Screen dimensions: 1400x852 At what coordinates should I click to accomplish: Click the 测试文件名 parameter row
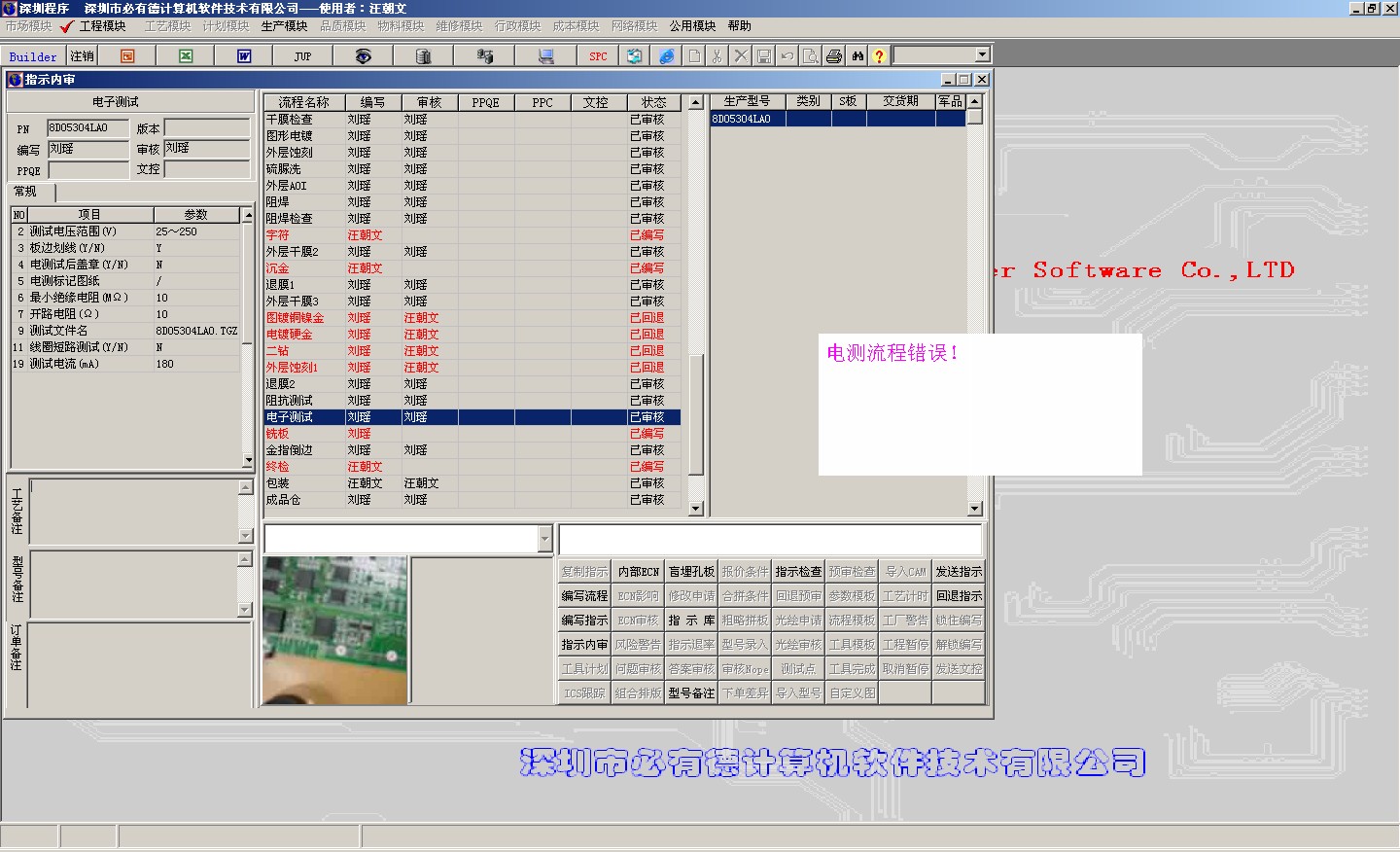[x=126, y=331]
